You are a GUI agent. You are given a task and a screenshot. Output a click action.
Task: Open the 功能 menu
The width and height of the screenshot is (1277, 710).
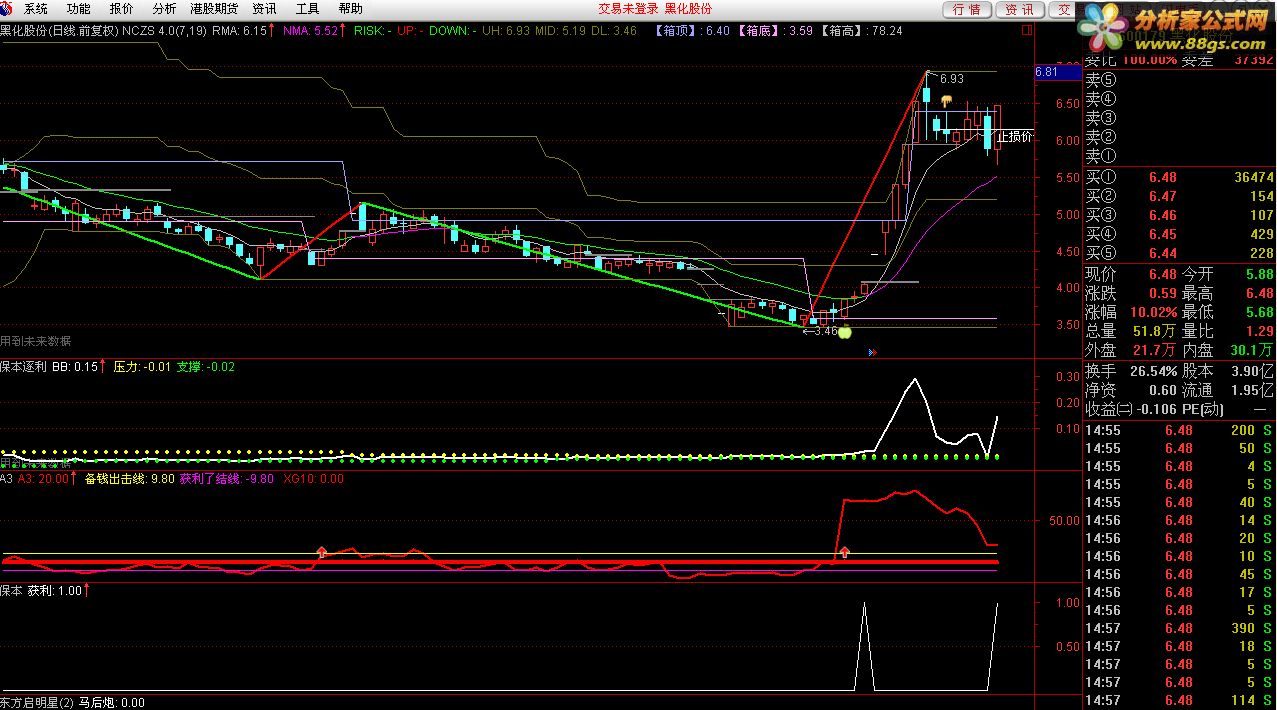tap(79, 8)
